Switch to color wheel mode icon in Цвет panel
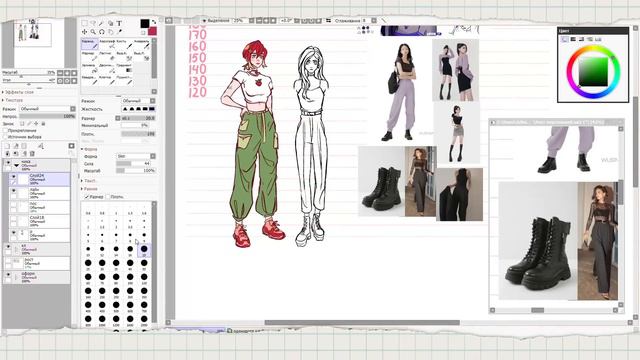The width and height of the screenshot is (640, 360). (x=564, y=39)
